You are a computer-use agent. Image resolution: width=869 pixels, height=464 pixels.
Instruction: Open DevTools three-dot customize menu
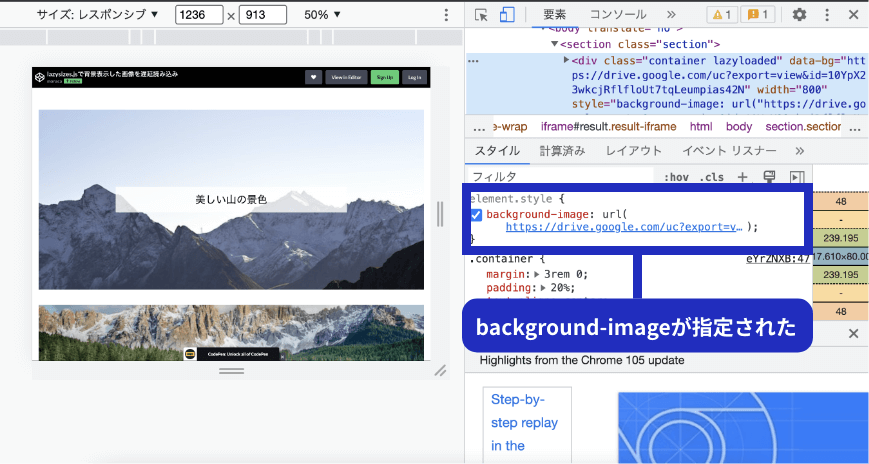tap(827, 15)
